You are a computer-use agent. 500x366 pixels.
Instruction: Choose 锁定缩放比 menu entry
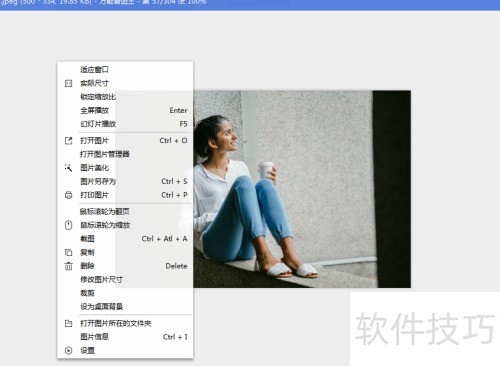(x=125, y=97)
